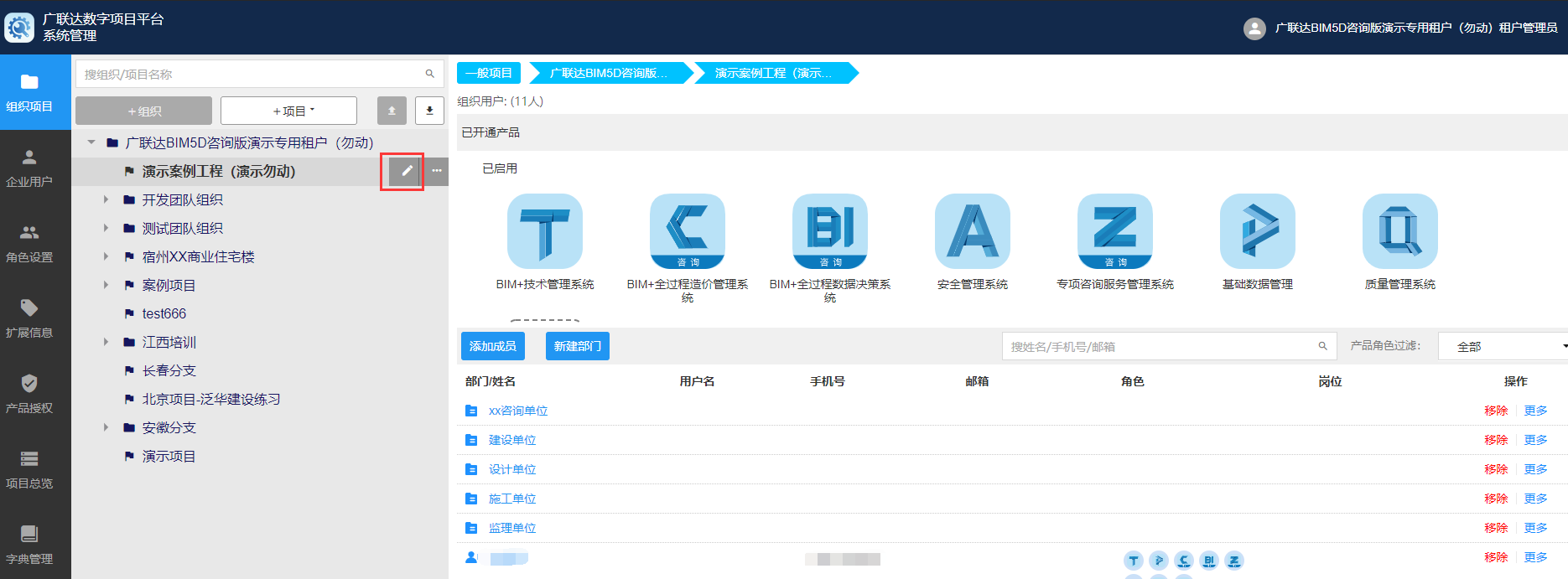Expand the 江西培训 tree node

(x=106, y=342)
